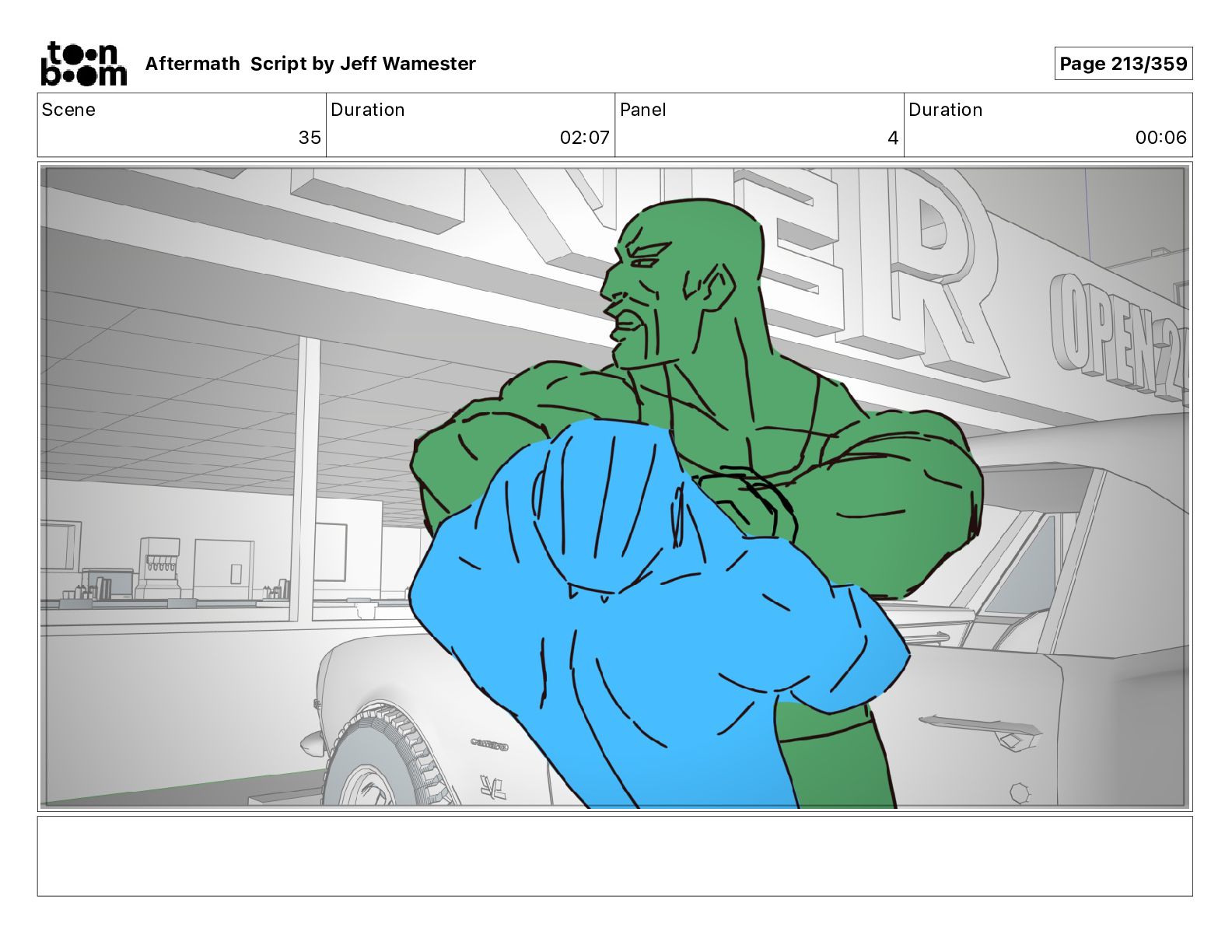Select the scene number 35

click(x=310, y=138)
